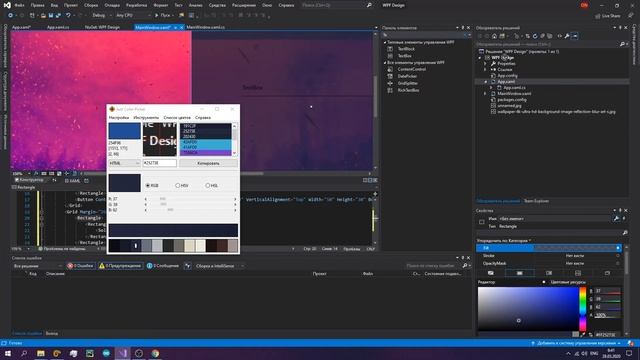
Task: Click the bright blue preview swatch in color picker
Action: 124,131
